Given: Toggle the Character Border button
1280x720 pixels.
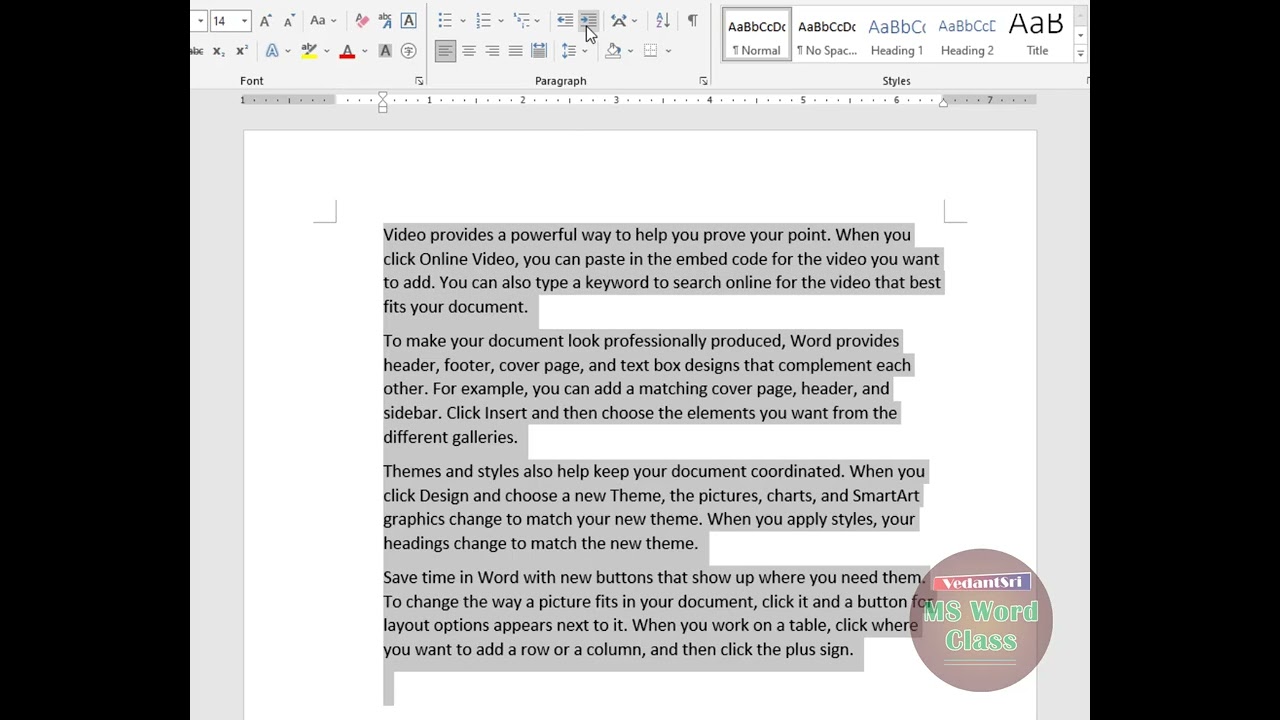Looking at the screenshot, I should pos(409,20).
